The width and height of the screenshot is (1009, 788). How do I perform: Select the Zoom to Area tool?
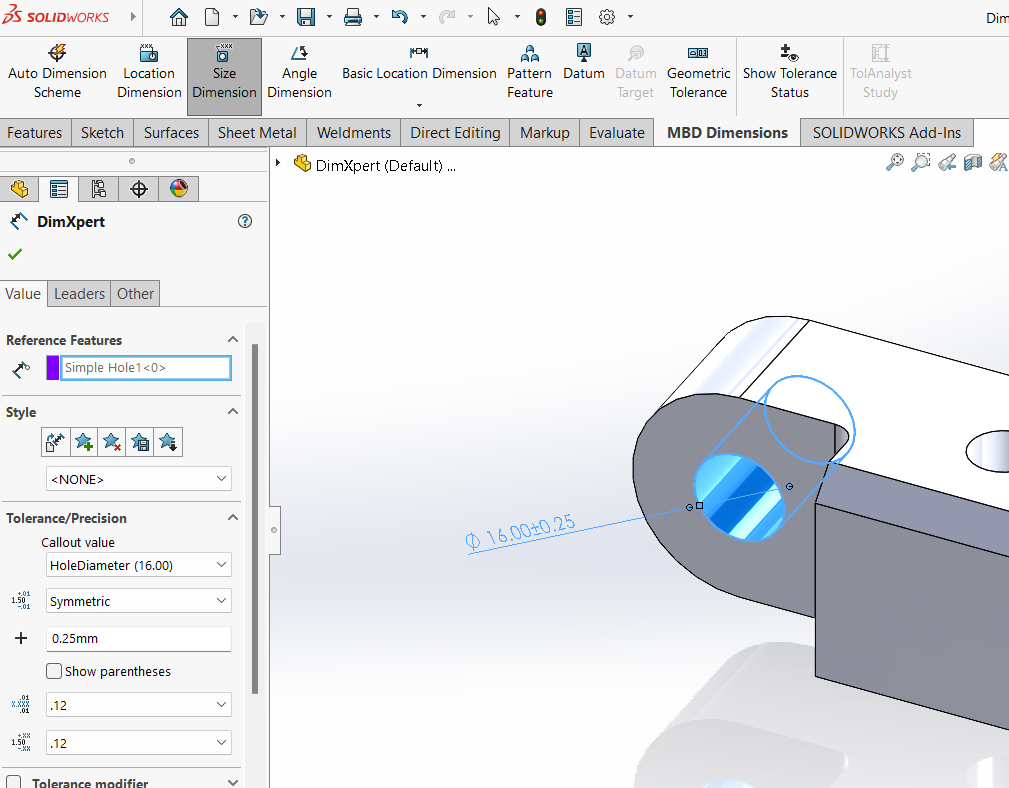pos(921,162)
